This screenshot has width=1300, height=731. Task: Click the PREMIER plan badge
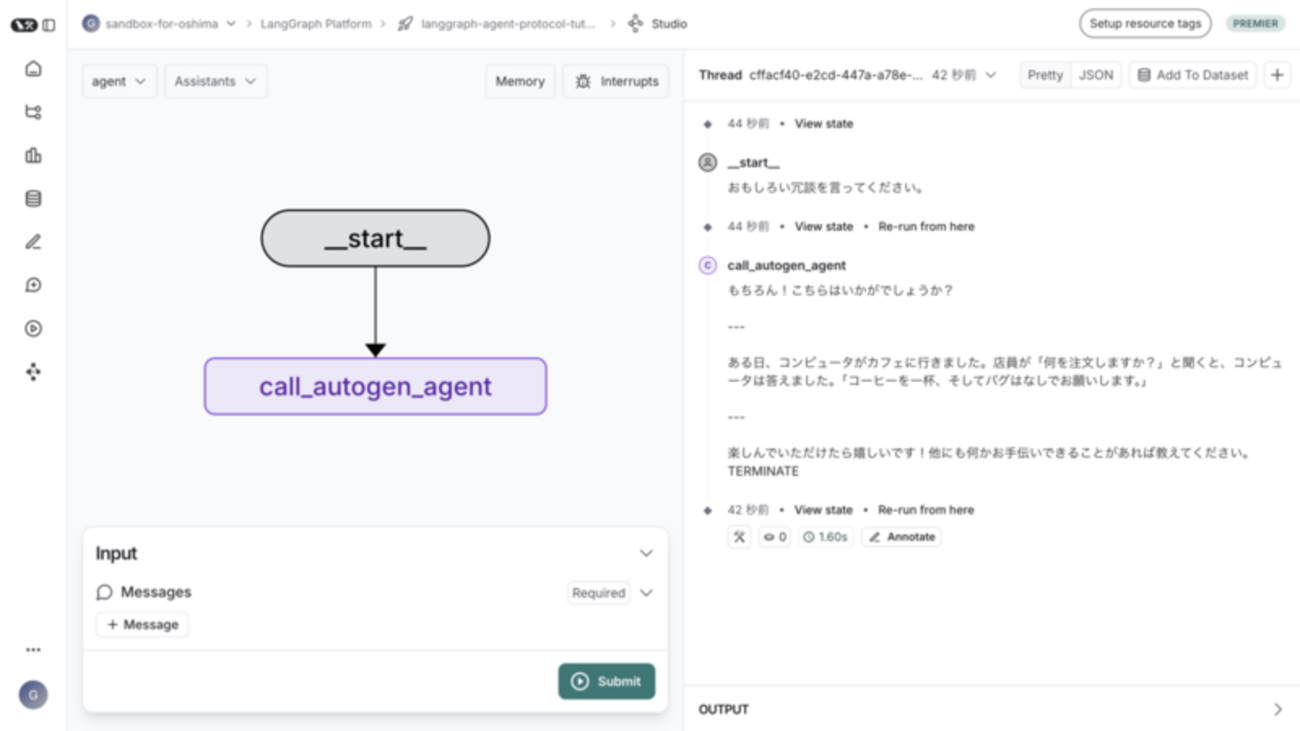click(x=1255, y=23)
